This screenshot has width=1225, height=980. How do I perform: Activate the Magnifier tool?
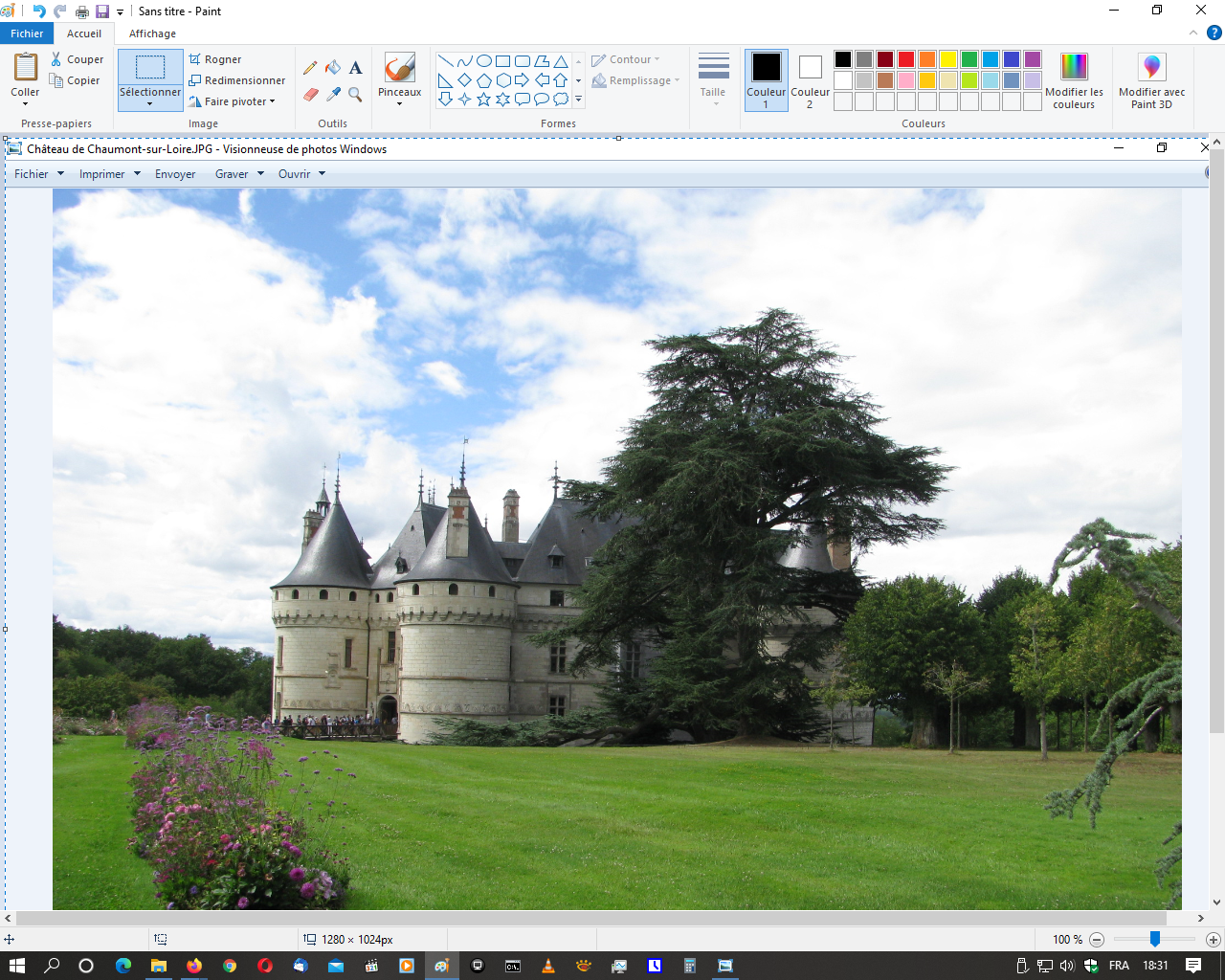coord(355,94)
